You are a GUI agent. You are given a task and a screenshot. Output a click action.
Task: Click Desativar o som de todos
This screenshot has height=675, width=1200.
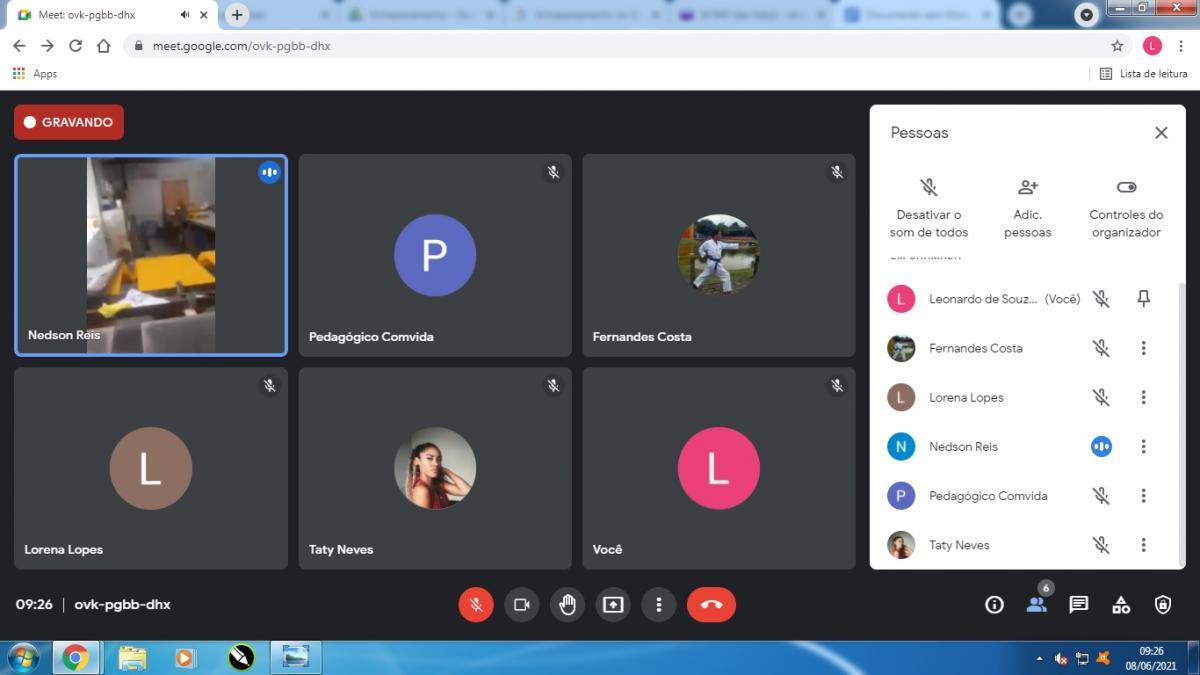tap(929, 209)
